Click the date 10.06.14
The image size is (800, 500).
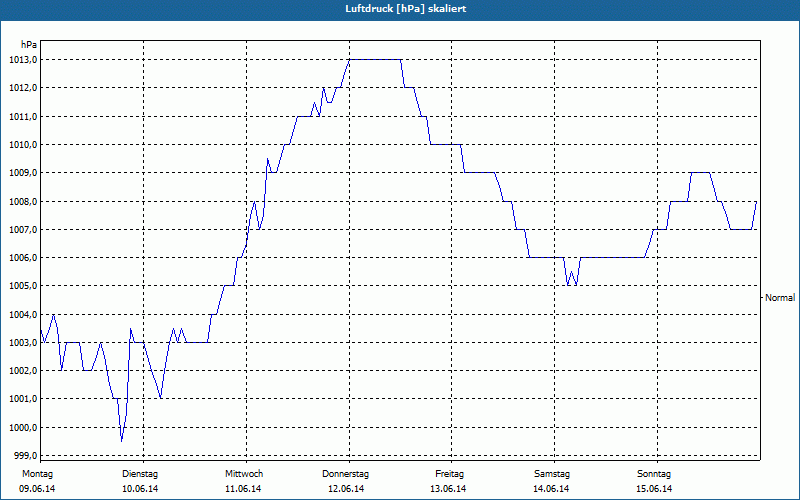140,489
